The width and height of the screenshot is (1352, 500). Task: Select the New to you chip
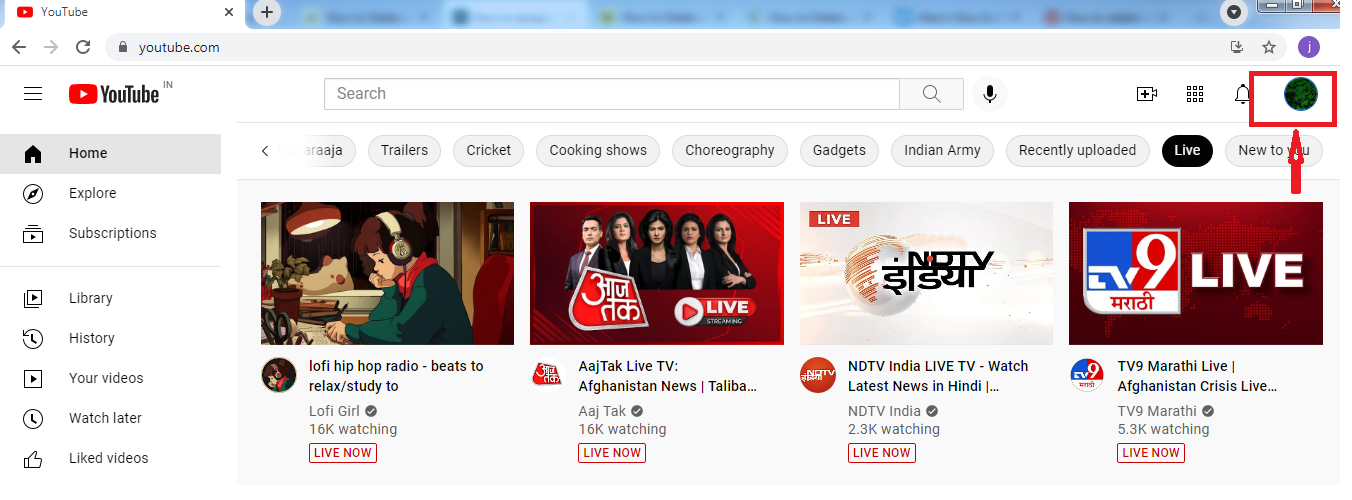coord(1273,151)
